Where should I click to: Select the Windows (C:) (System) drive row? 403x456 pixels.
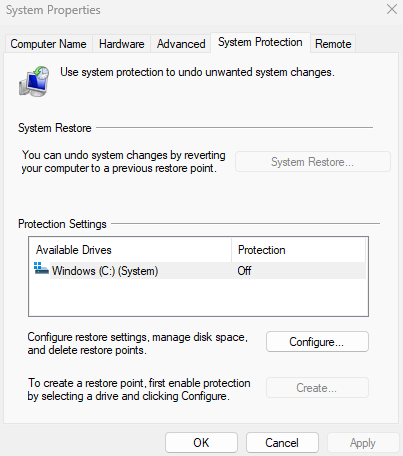point(199,271)
